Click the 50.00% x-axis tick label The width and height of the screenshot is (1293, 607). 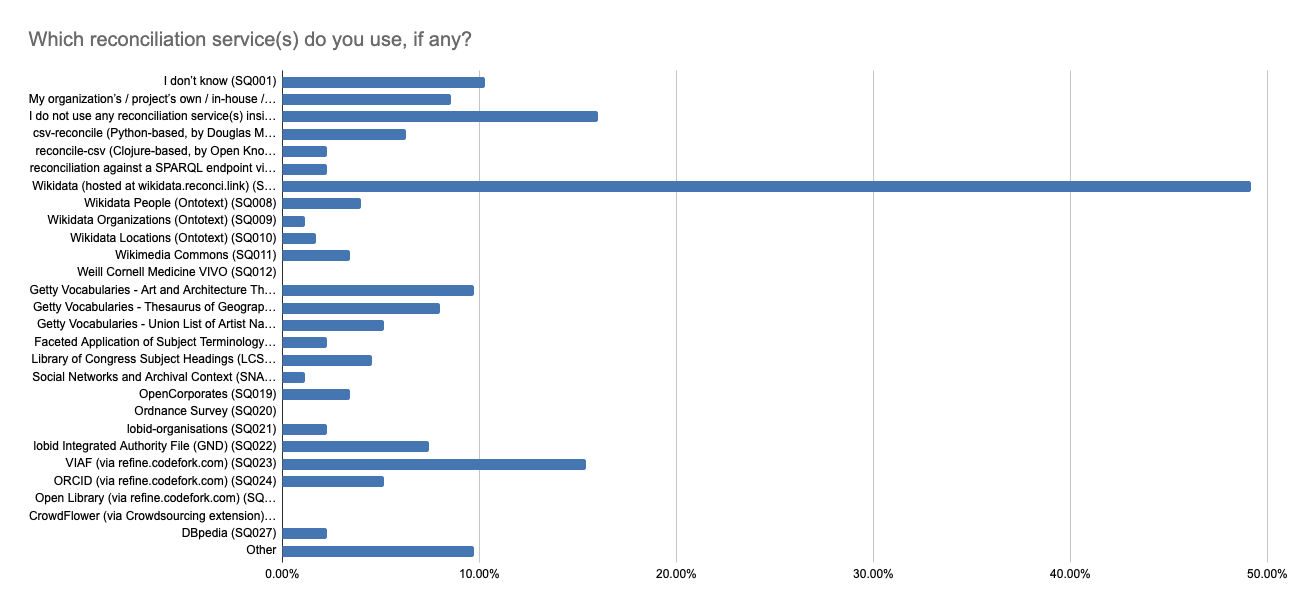pyautogui.click(x=1266, y=574)
